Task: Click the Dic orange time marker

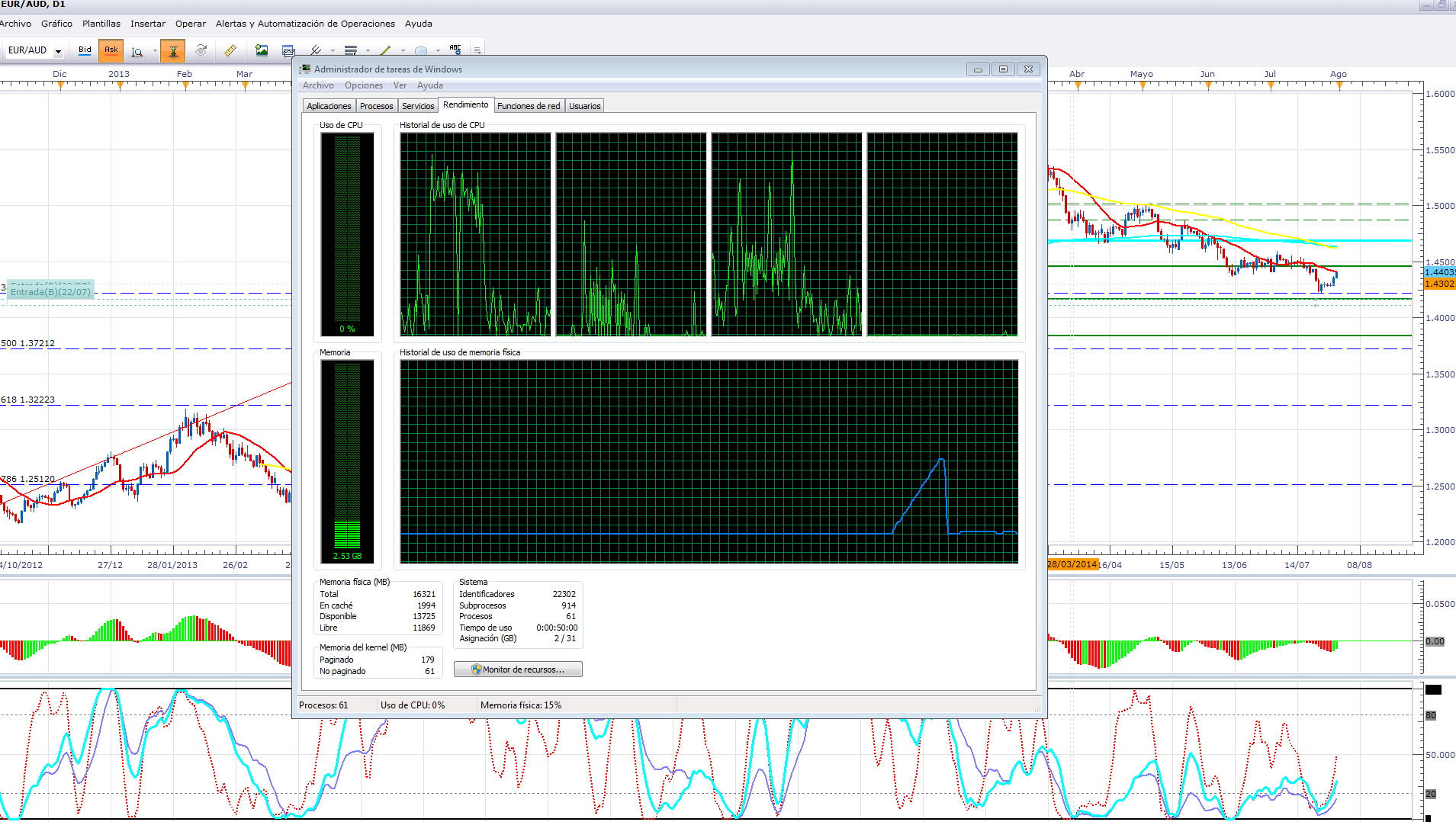Action: click(60, 85)
